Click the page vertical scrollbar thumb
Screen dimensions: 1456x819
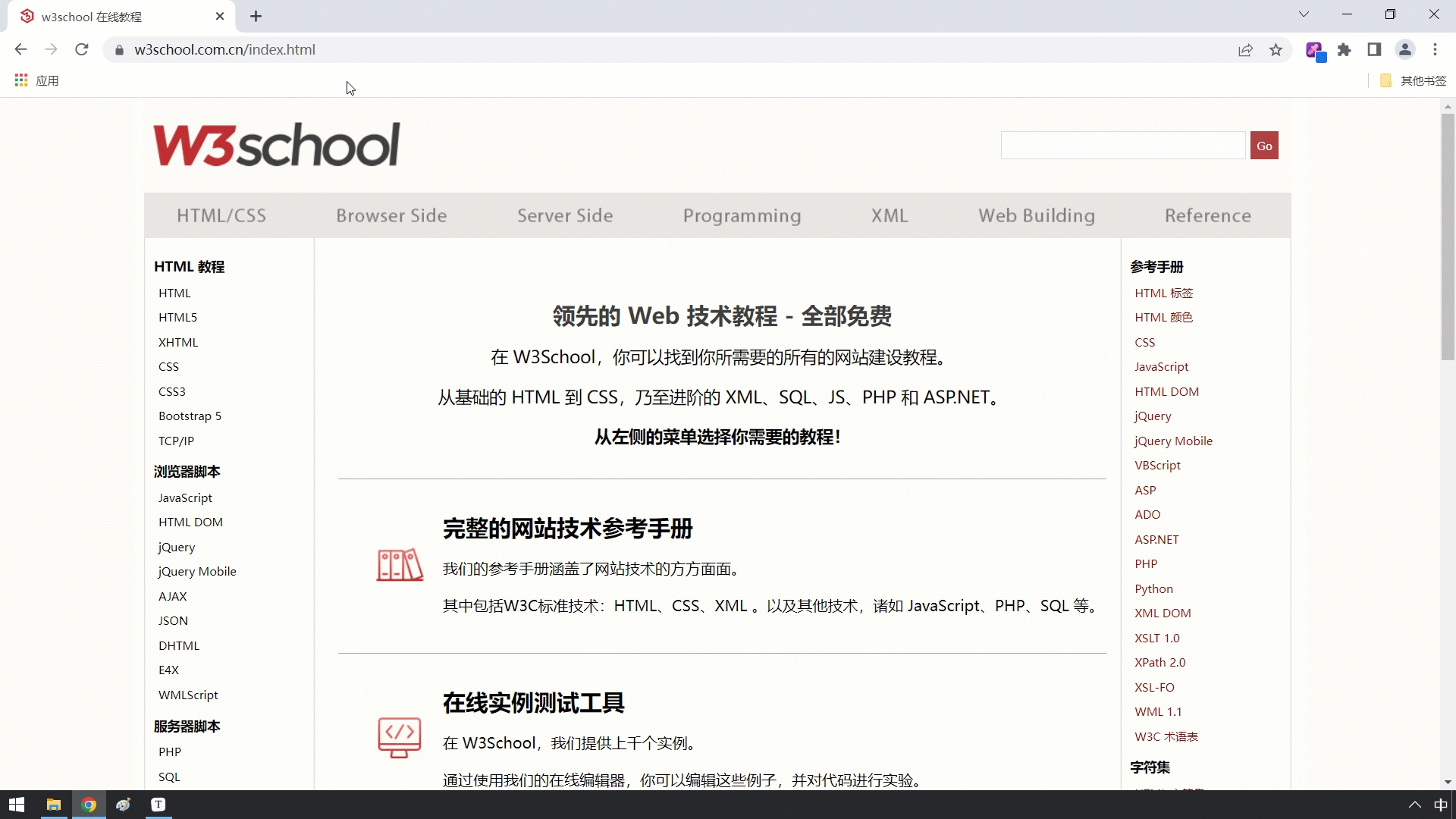coord(1448,235)
